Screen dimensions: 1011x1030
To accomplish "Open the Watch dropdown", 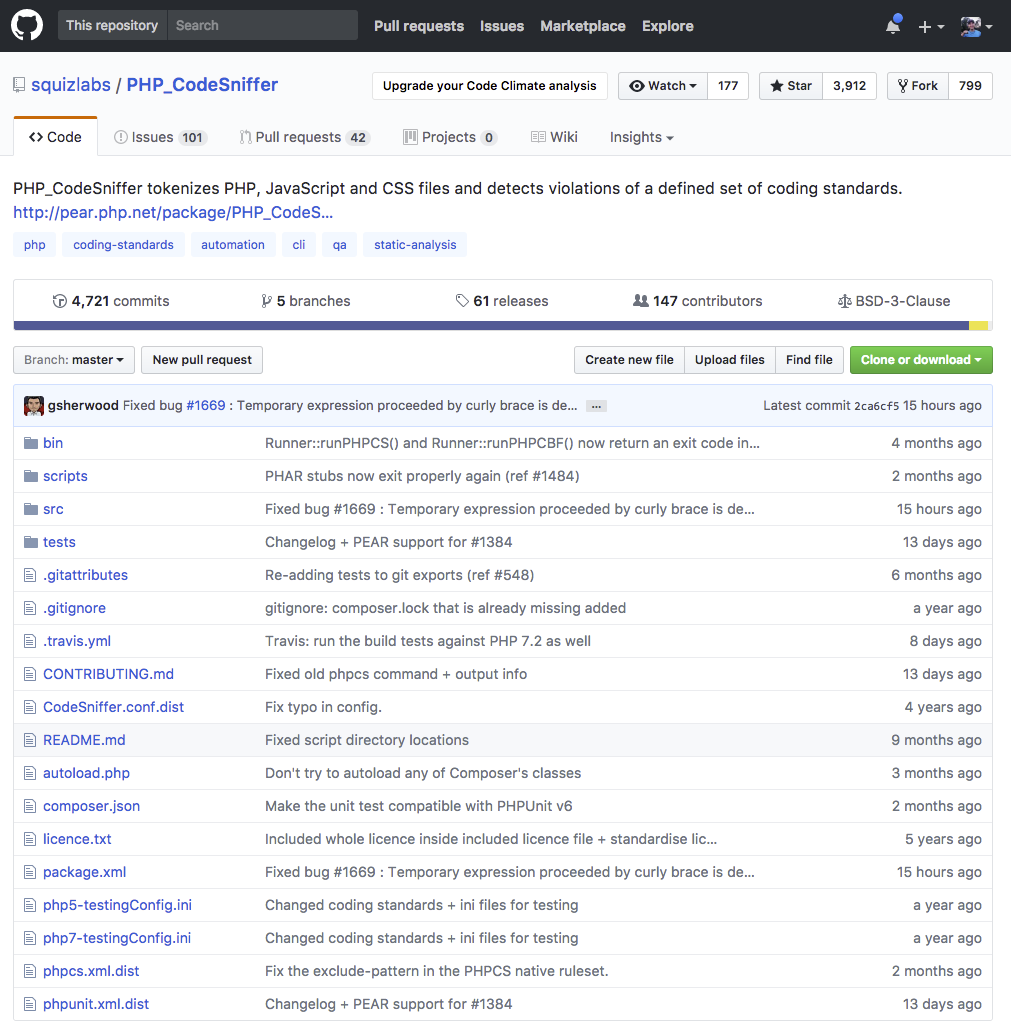I will click(662, 86).
